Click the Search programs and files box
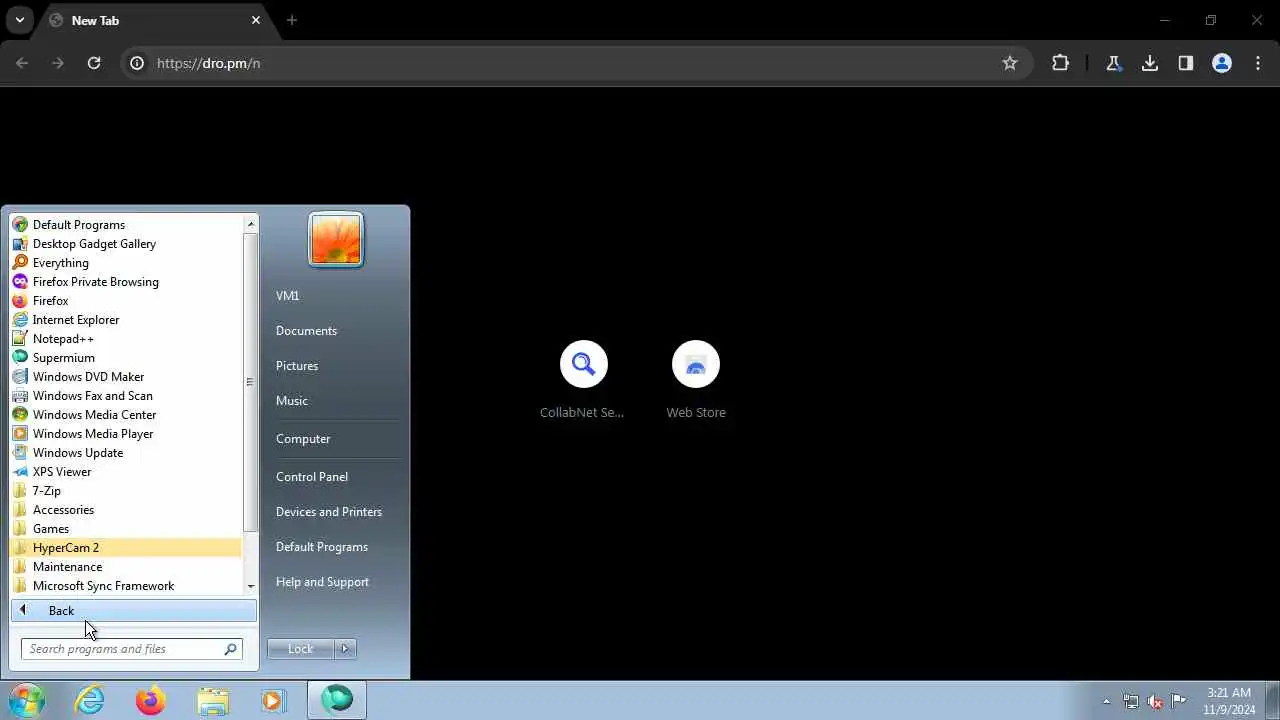Image resolution: width=1280 pixels, height=720 pixels. point(131,649)
